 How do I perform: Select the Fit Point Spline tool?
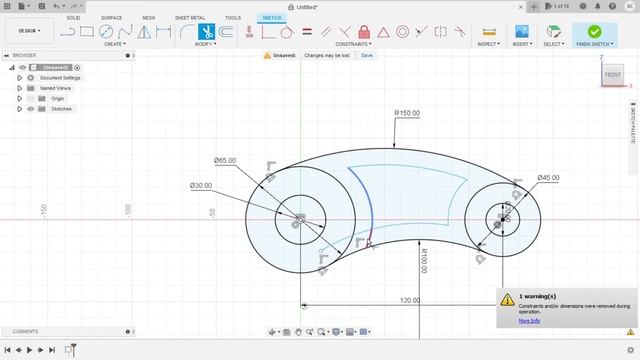pos(125,31)
